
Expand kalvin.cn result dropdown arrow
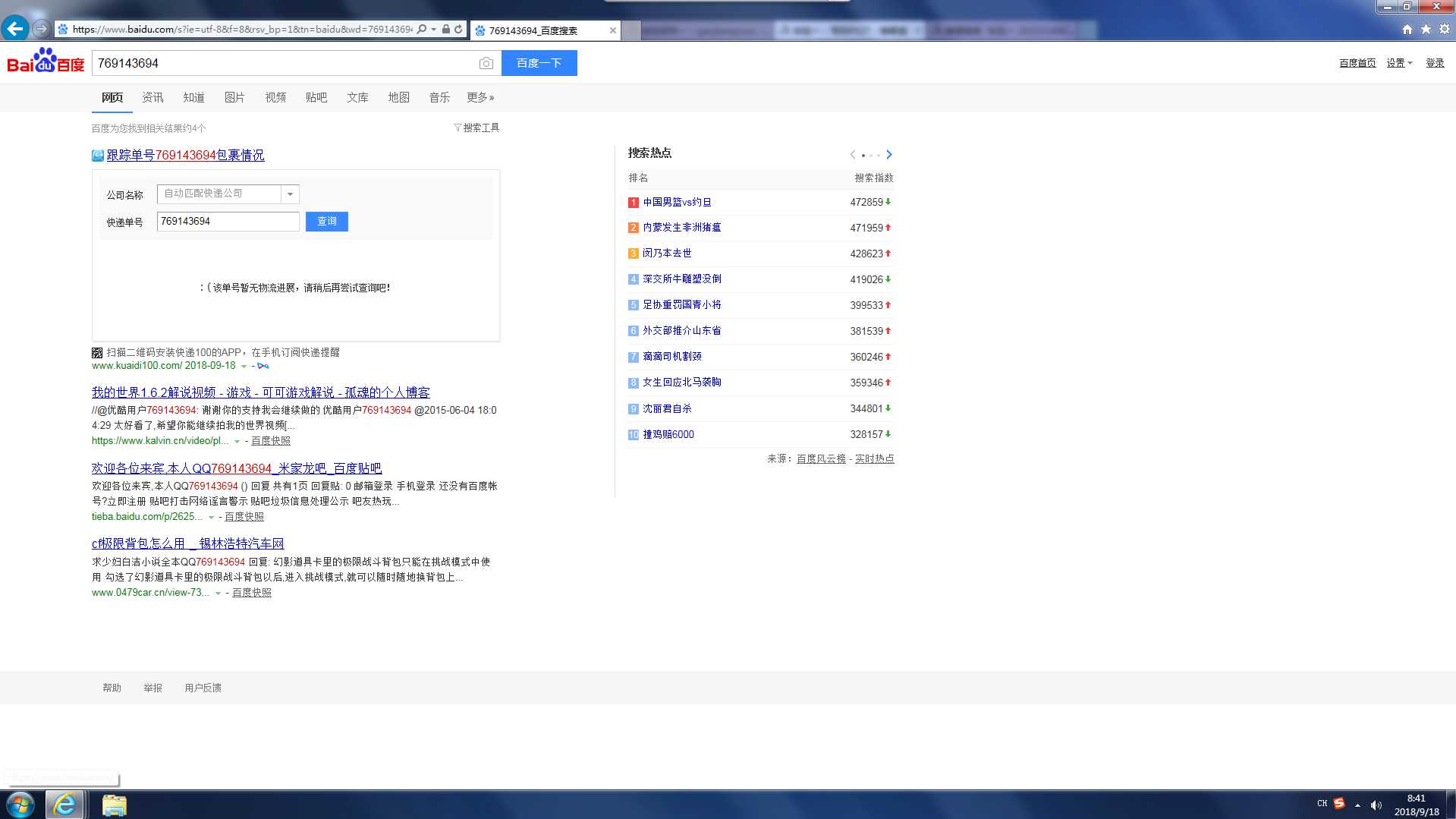coord(237,441)
